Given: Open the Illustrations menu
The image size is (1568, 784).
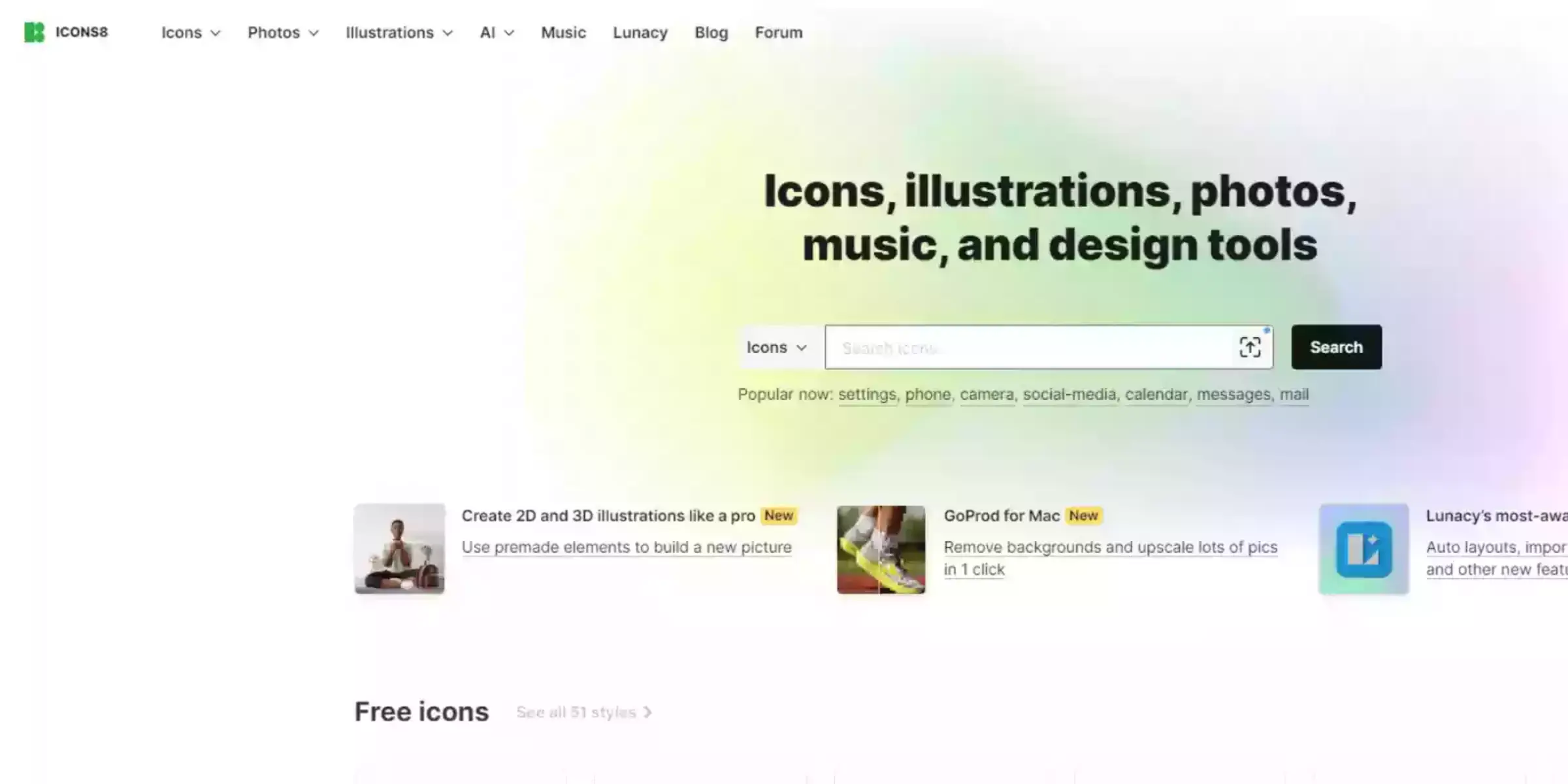Looking at the screenshot, I should point(398,32).
